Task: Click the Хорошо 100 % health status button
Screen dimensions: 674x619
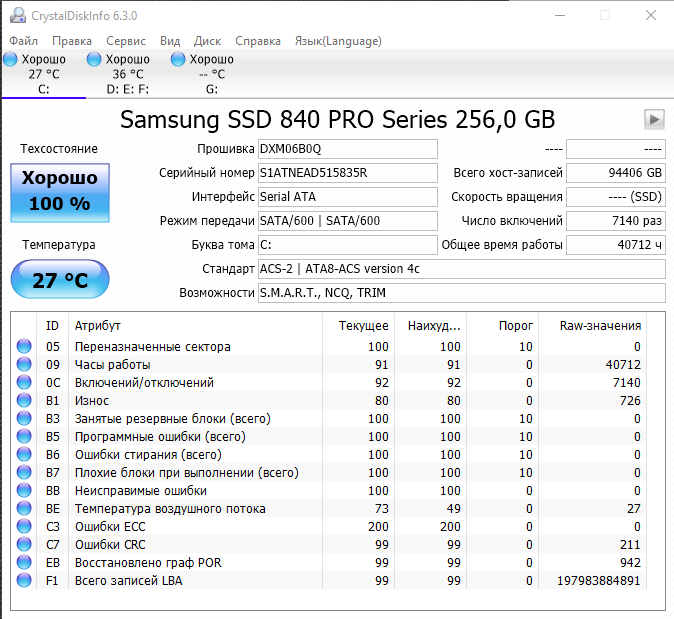Action: 59,191
